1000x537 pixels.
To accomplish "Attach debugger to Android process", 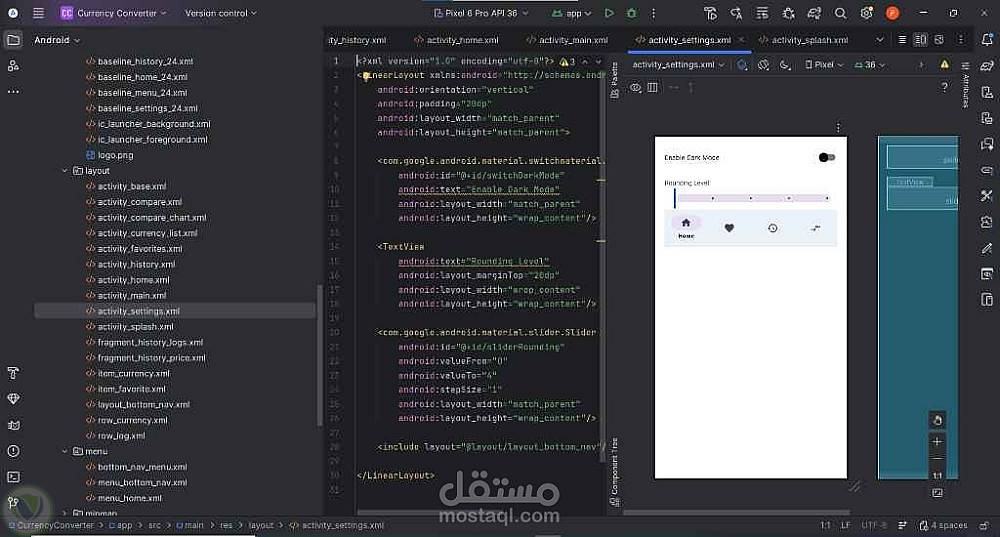I will pos(788,13).
